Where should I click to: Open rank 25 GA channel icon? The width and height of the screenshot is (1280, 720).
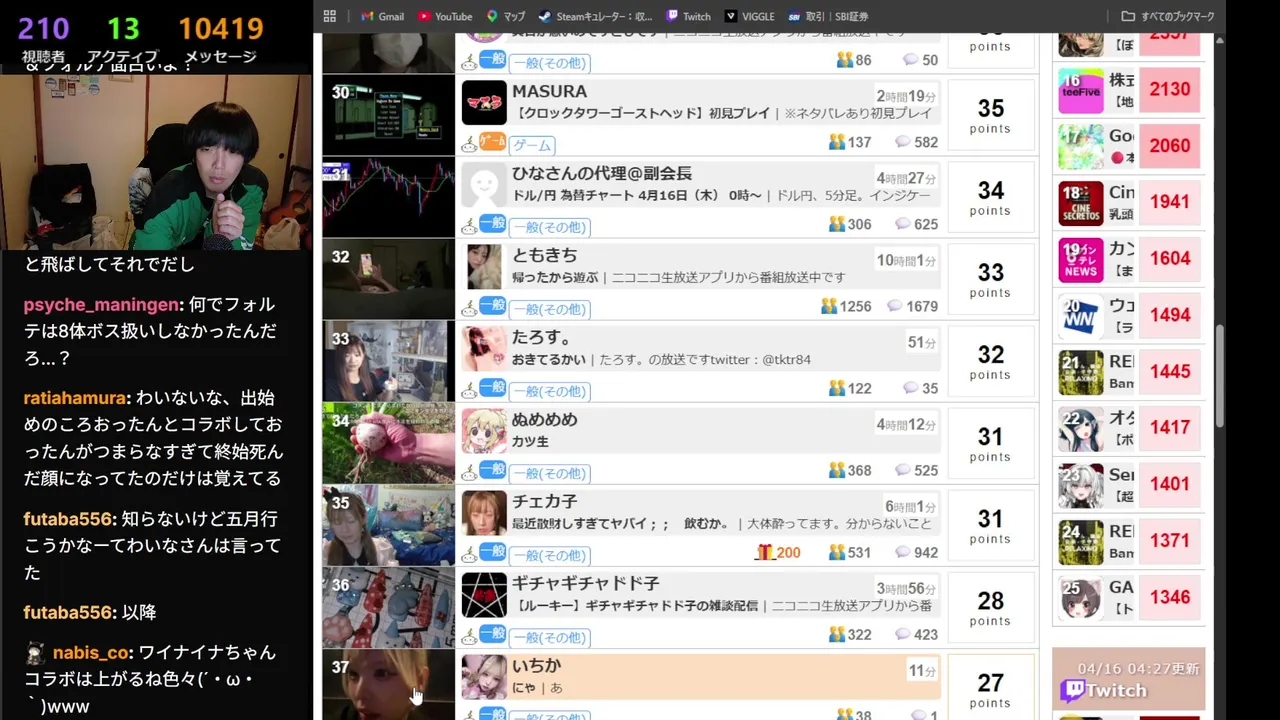[x=1081, y=599]
